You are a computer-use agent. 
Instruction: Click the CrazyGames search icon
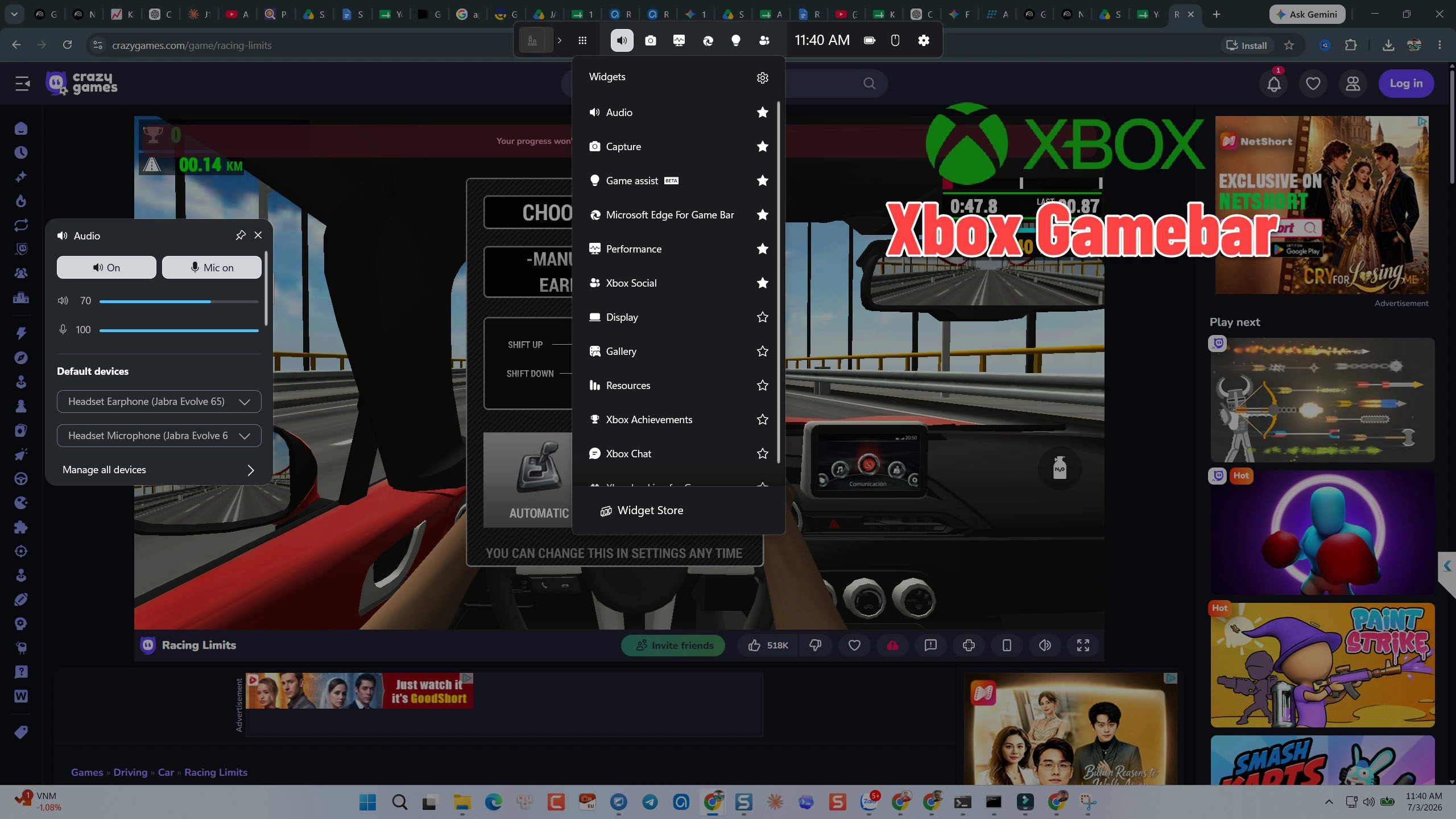point(870,84)
